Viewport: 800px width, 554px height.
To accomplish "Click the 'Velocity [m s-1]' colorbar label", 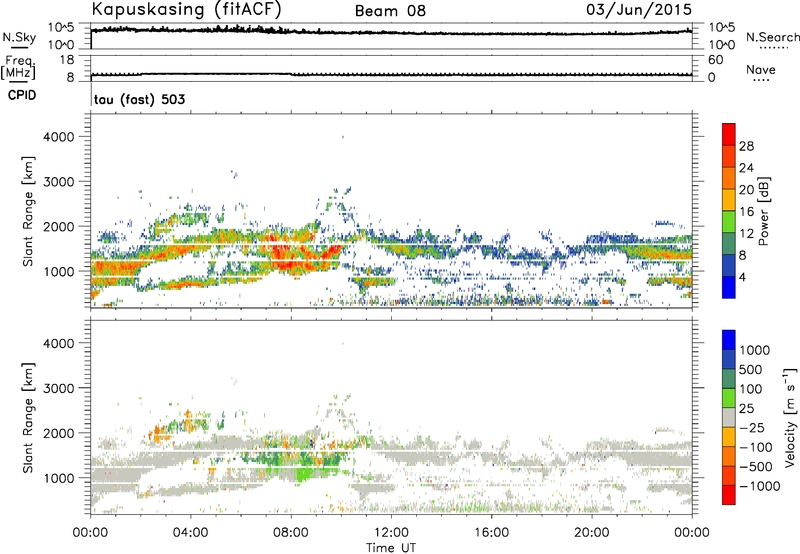I will pos(790,417).
